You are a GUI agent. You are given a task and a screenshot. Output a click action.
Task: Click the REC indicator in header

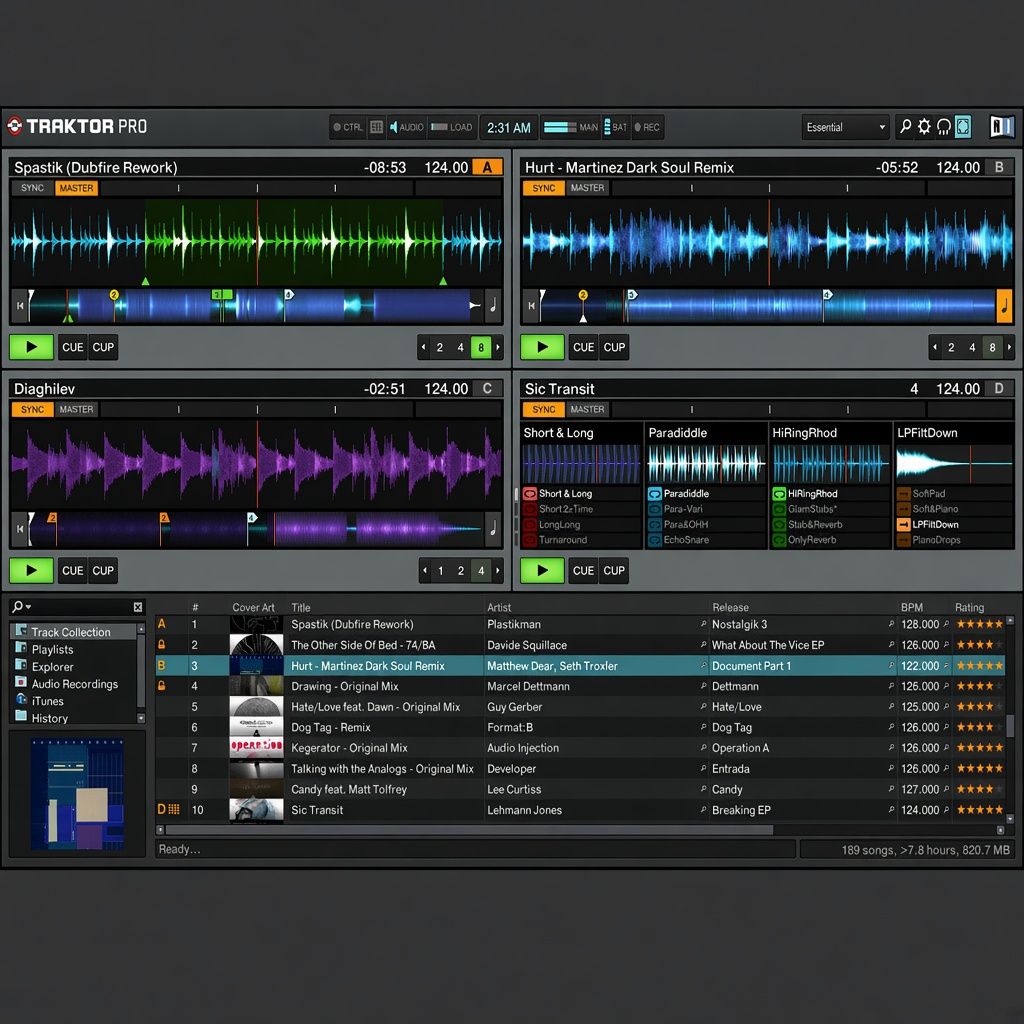tap(647, 127)
